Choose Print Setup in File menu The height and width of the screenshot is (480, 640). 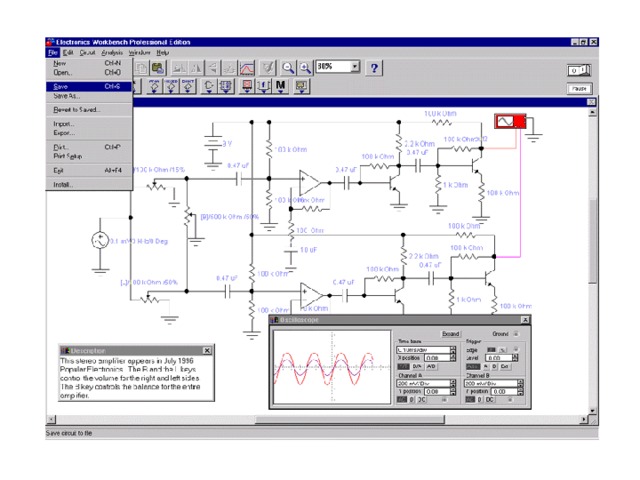[x=89, y=156]
